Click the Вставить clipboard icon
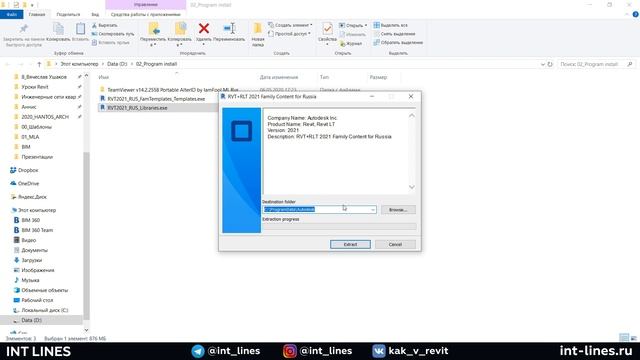 pyautogui.click(x=80, y=29)
